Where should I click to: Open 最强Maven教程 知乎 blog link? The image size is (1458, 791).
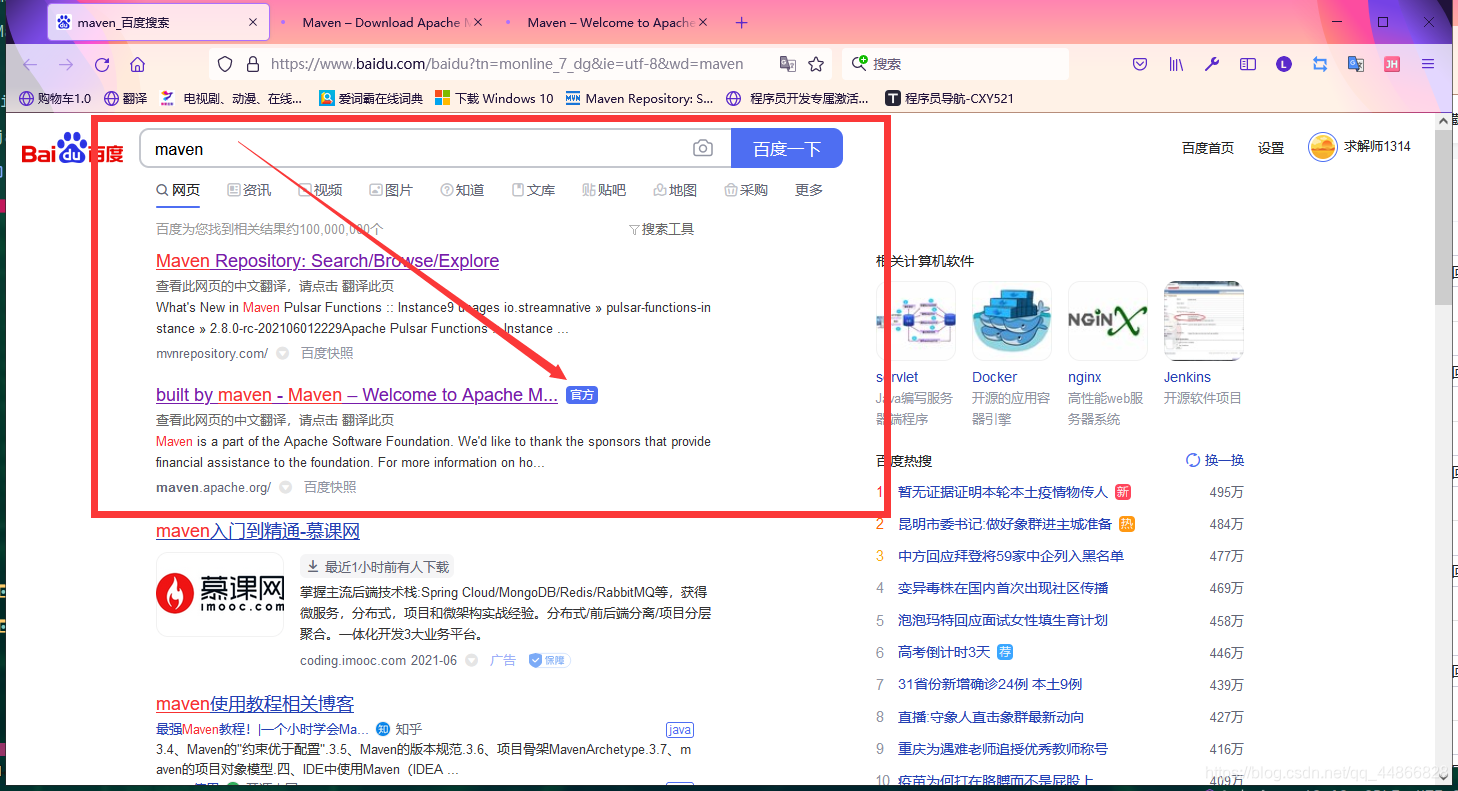tap(262, 729)
